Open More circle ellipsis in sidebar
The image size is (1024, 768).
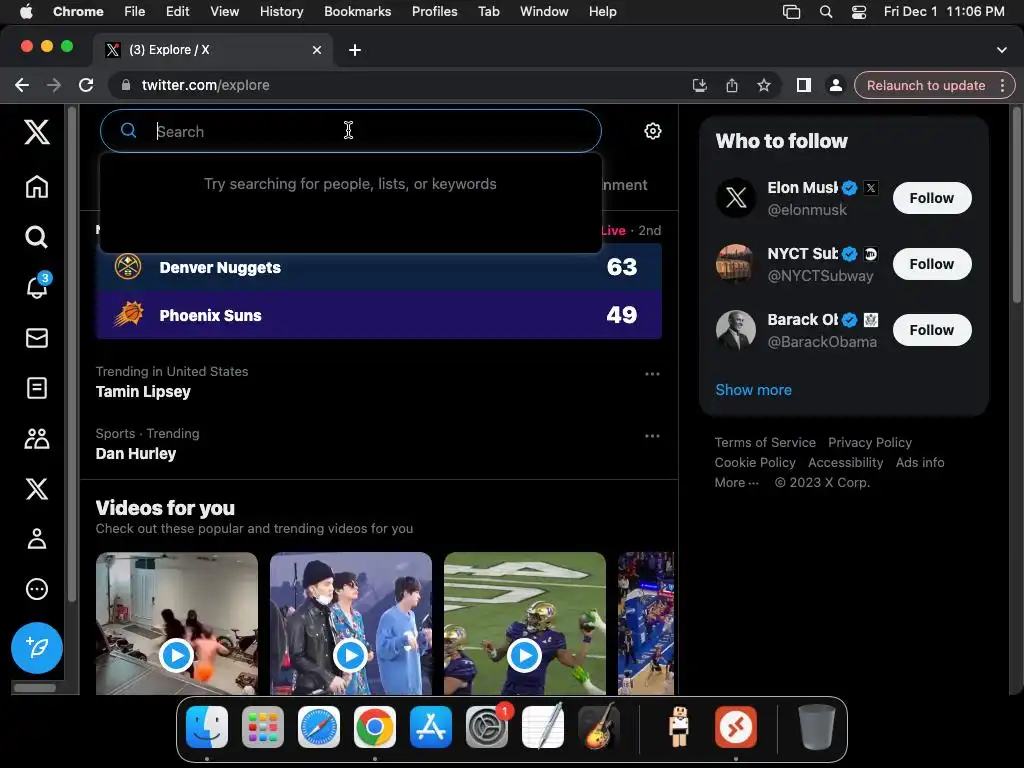point(37,589)
